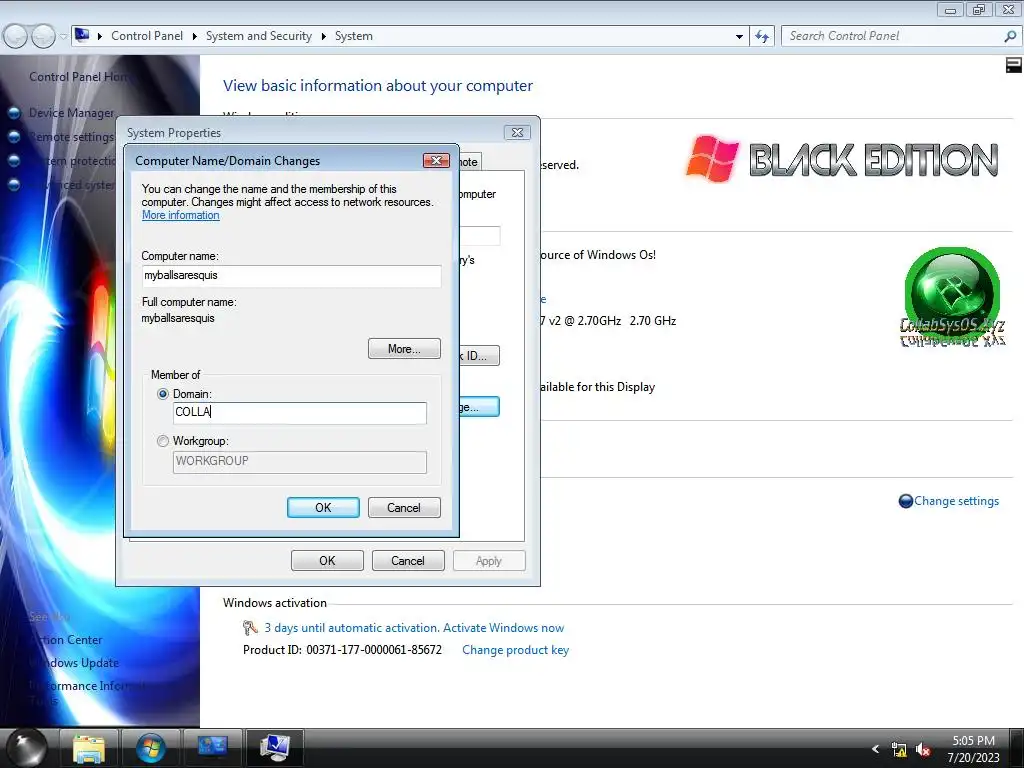The image size is (1024, 768).
Task: Click System in address breadcrumb
Action: [354, 36]
